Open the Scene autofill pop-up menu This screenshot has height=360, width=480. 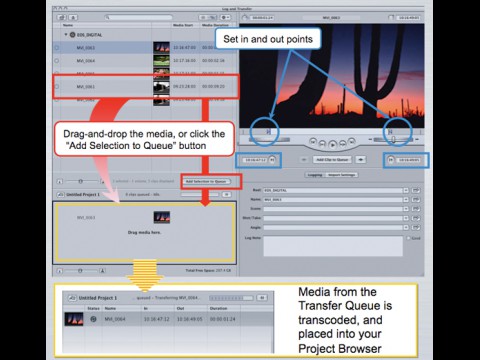point(406,209)
